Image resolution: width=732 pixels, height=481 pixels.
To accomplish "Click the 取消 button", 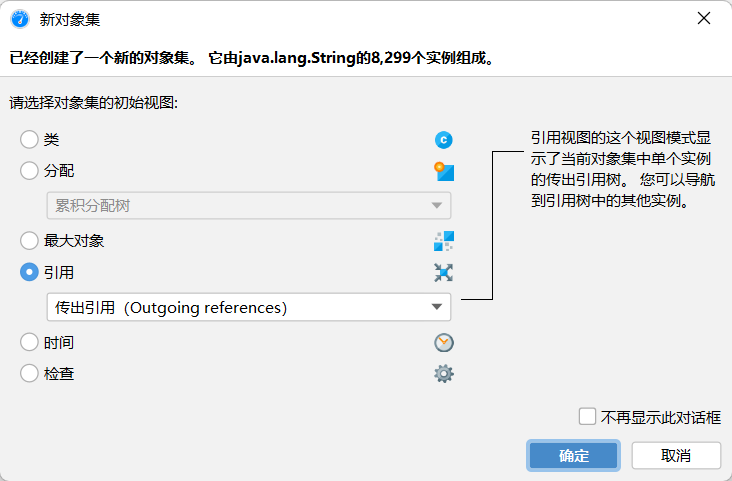I will (x=676, y=455).
